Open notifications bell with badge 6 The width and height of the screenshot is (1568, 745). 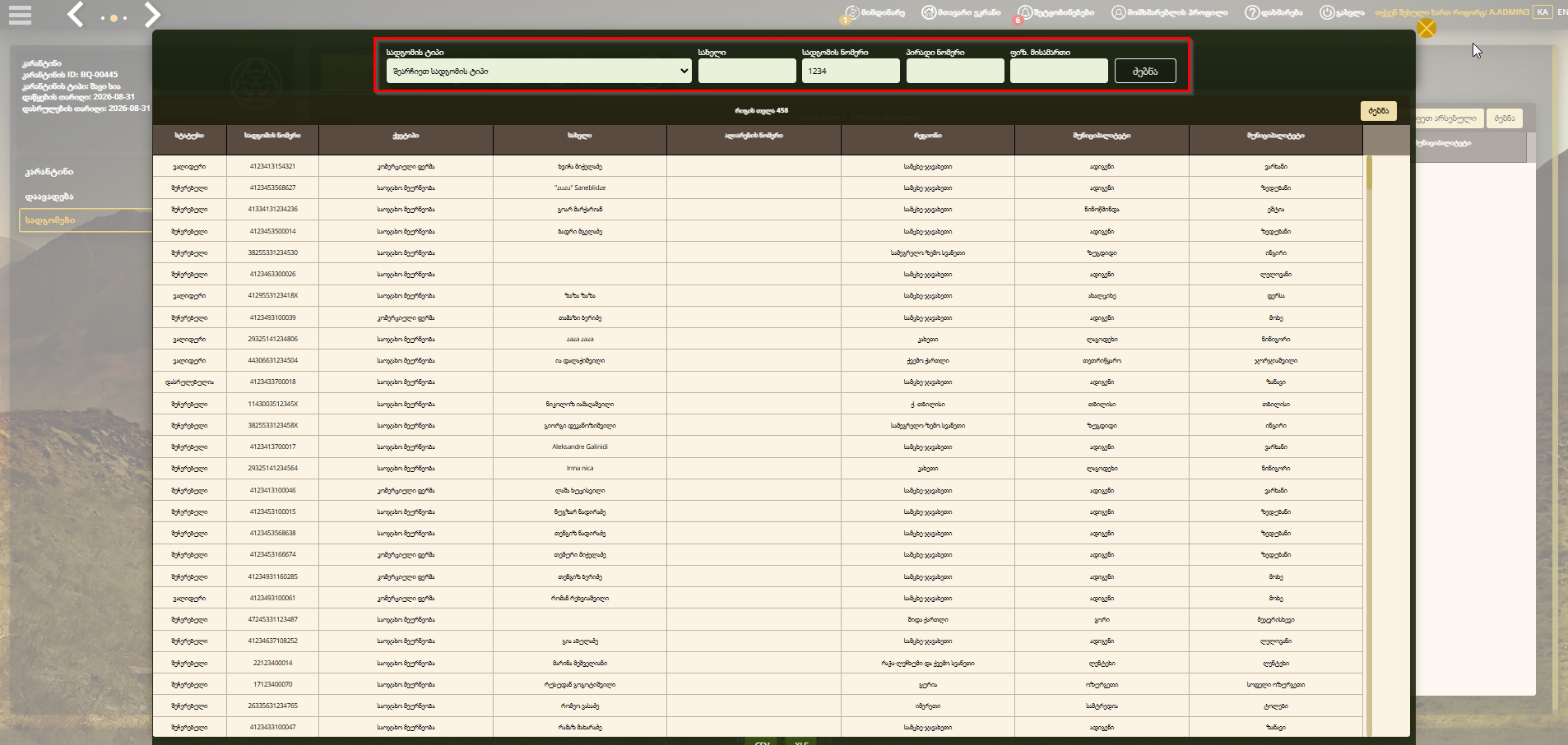click(x=1024, y=13)
